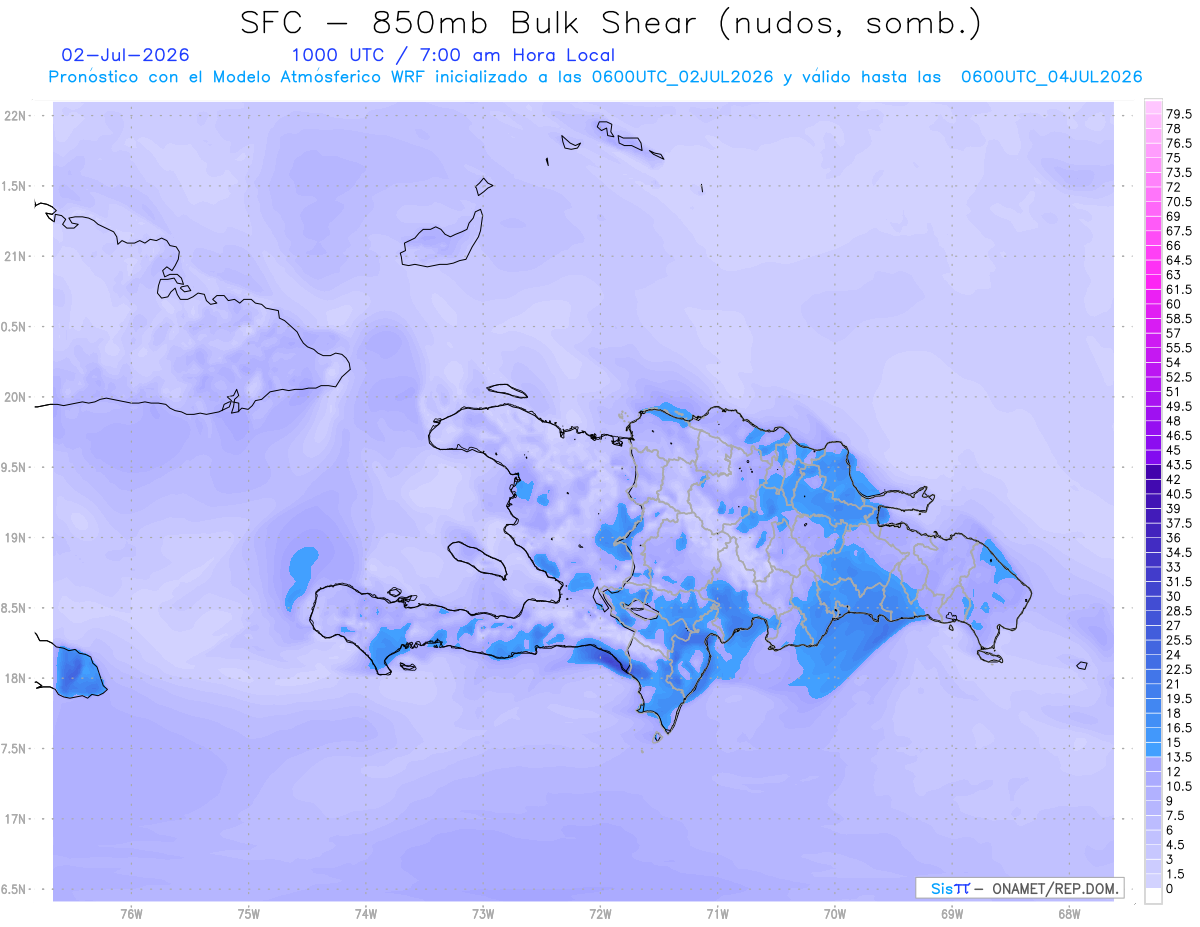Click the legend value '33'

(1174, 567)
